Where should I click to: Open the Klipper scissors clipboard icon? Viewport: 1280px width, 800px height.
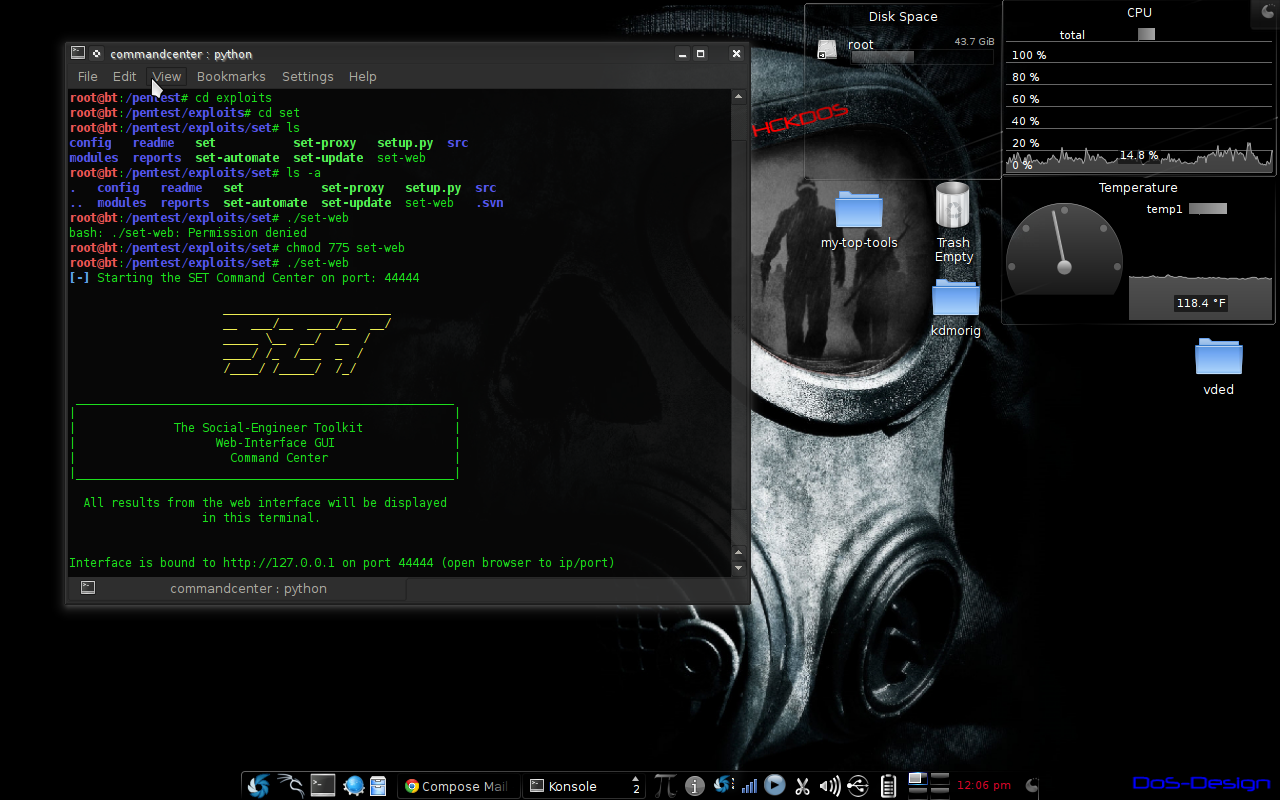[802, 786]
